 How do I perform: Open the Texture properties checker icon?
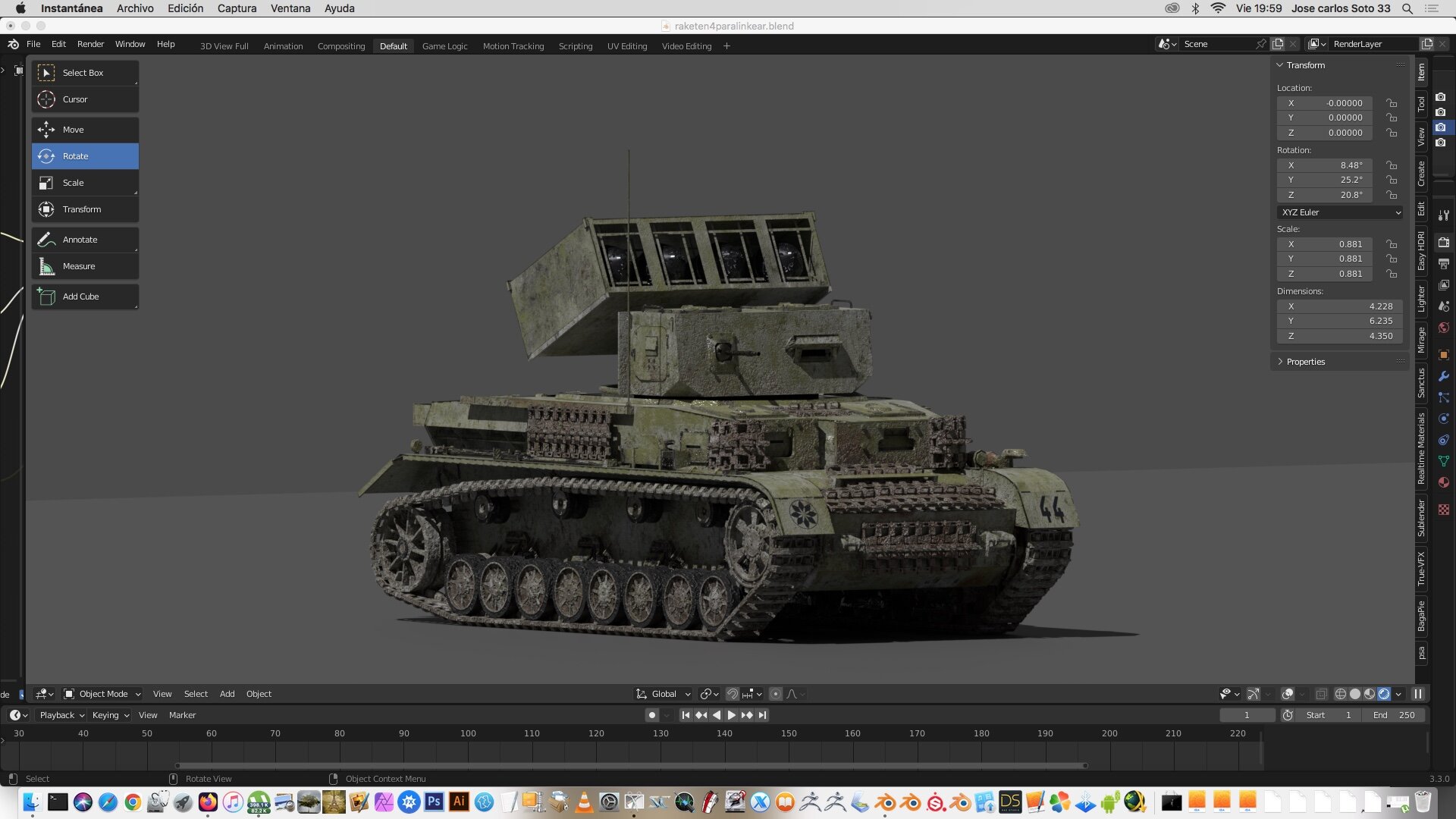tap(1444, 510)
